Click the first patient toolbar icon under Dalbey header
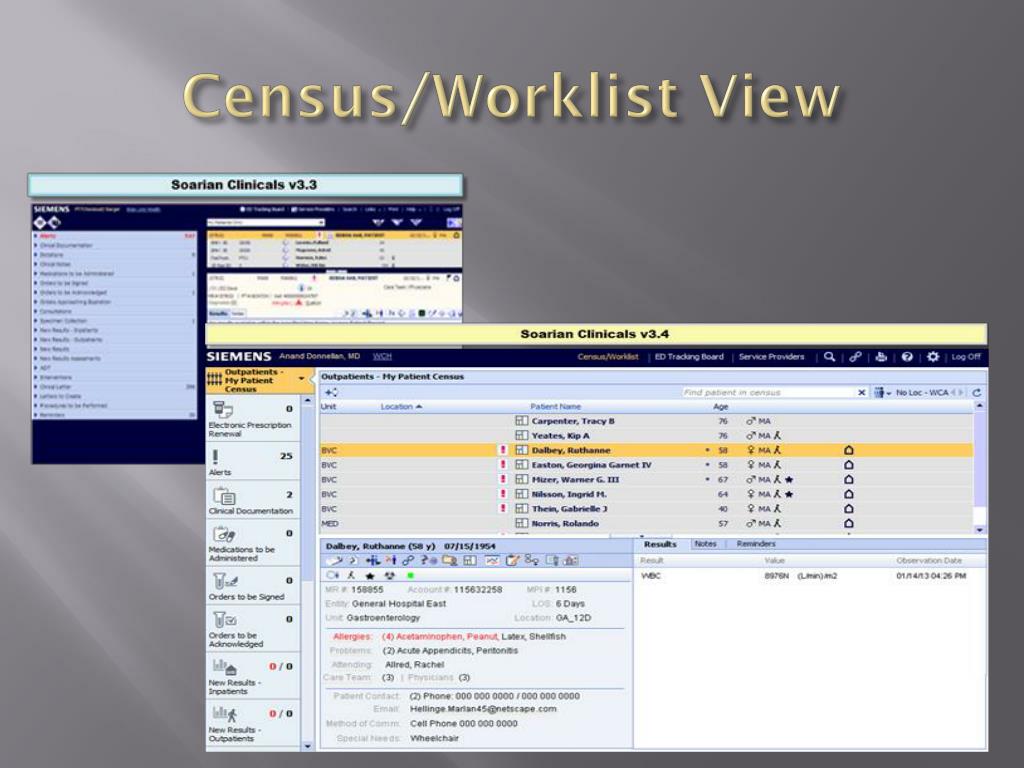1024x768 pixels. coord(336,560)
